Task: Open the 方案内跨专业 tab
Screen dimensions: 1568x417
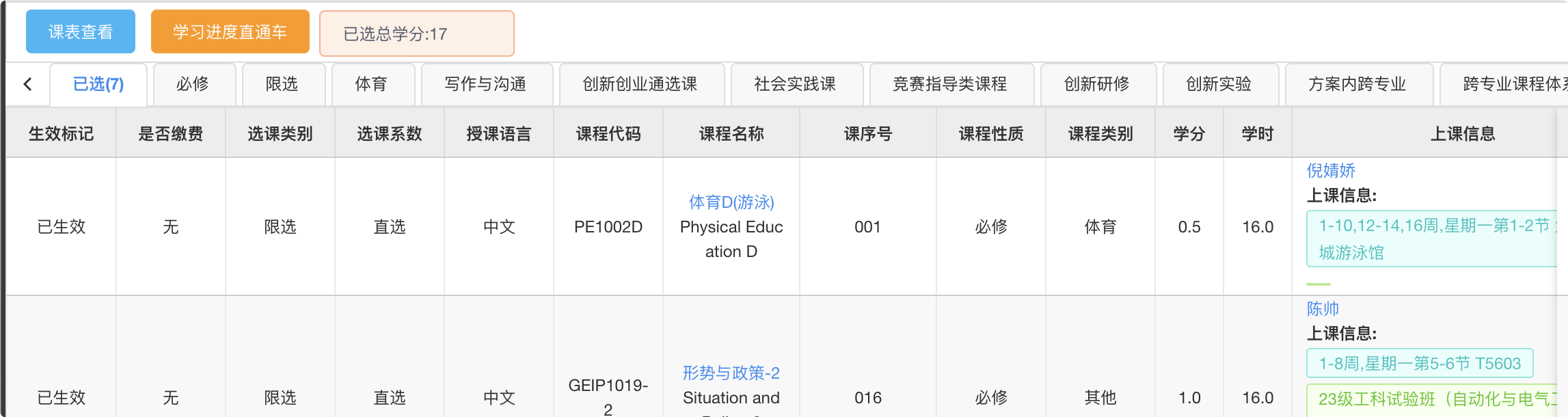Action: coord(1357,84)
